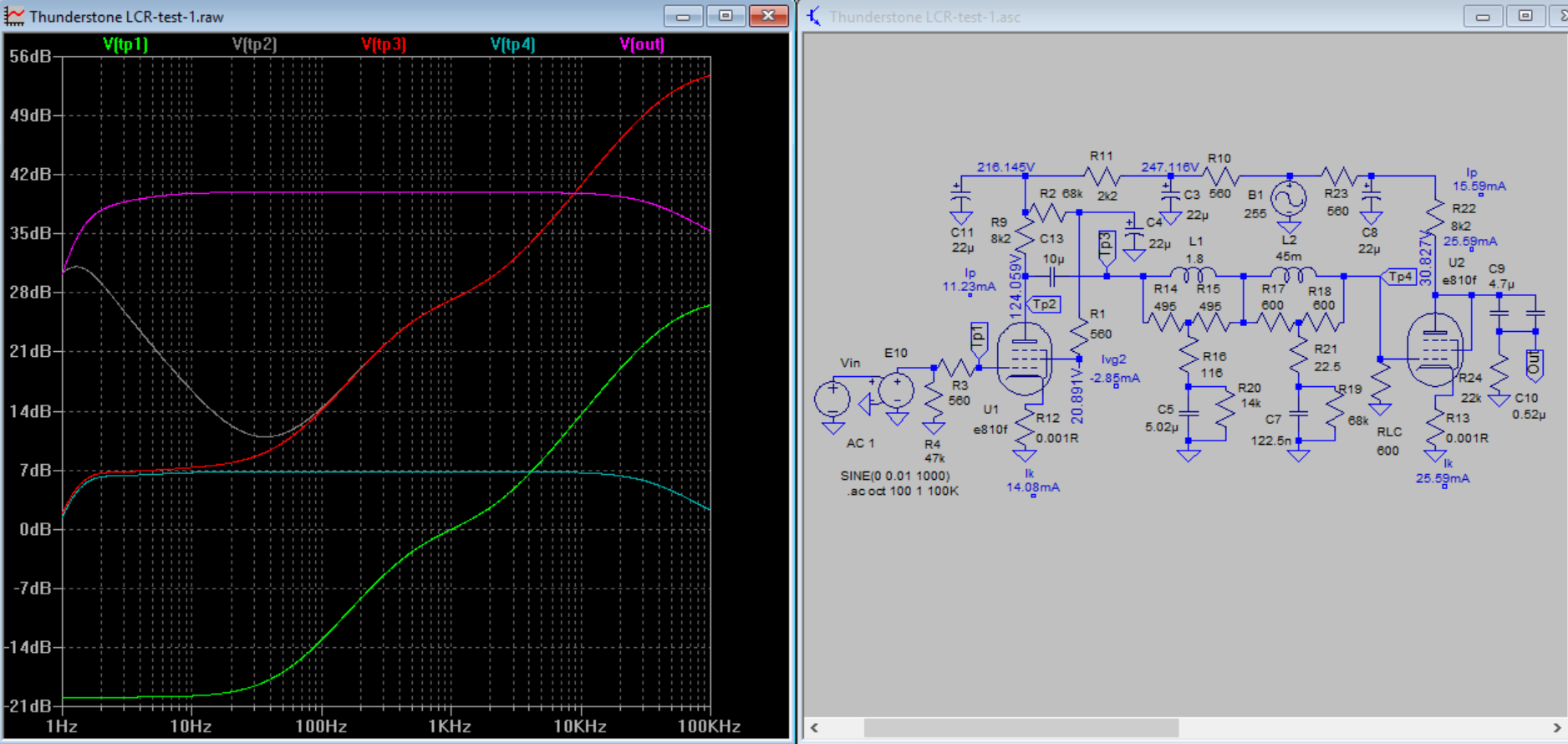This screenshot has width=1568, height=744.
Task: Click the V(tp1) trace label
Action: [125, 44]
